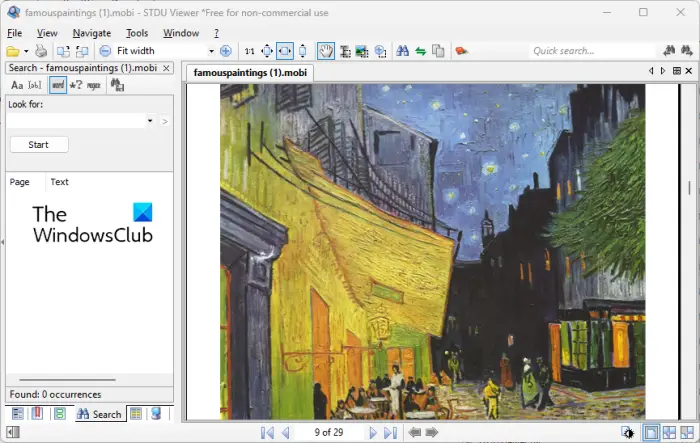Viewport: 700px width, 443px height.
Task: Zoom out with the minus magnifier
Action: coord(105,51)
